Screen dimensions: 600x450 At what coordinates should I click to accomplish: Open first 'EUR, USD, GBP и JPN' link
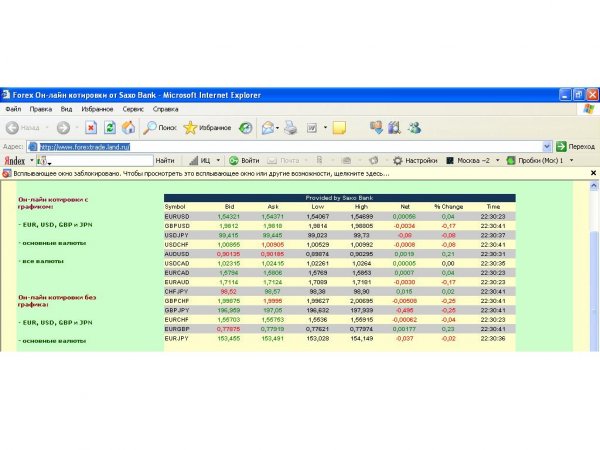point(55,225)
